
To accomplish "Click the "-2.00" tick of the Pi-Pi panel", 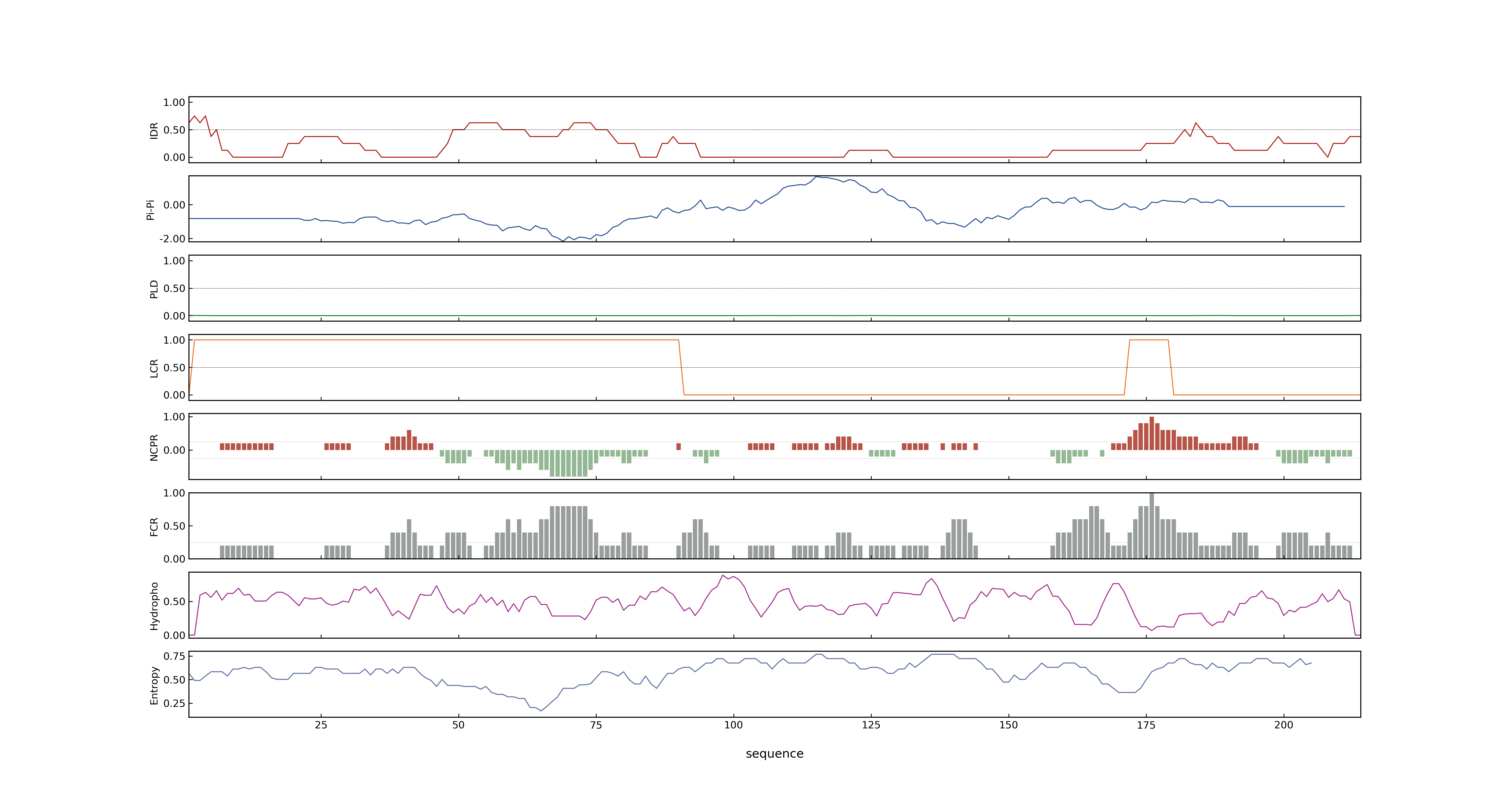I will (x=172, y=239).
